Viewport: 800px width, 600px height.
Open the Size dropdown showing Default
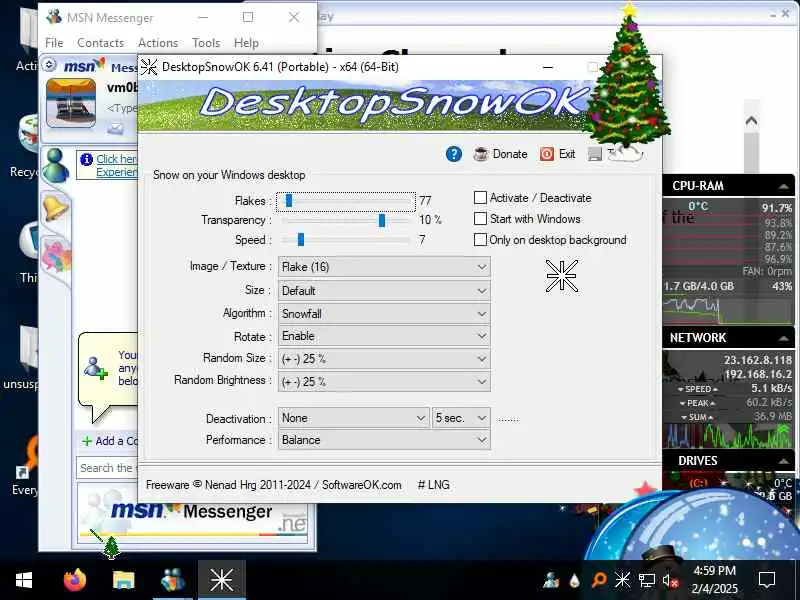pos(384,291)
